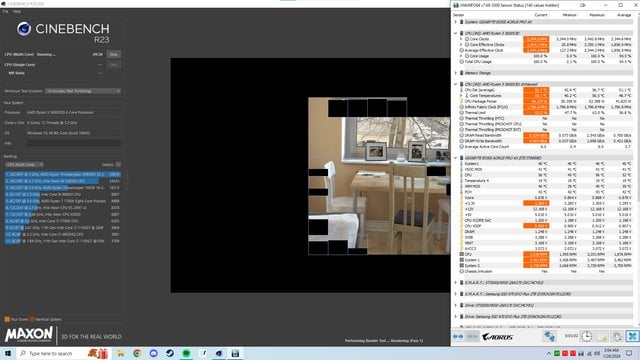Click HWiNFO network transfer icon

pyautogui.click(x=549, y=336)
